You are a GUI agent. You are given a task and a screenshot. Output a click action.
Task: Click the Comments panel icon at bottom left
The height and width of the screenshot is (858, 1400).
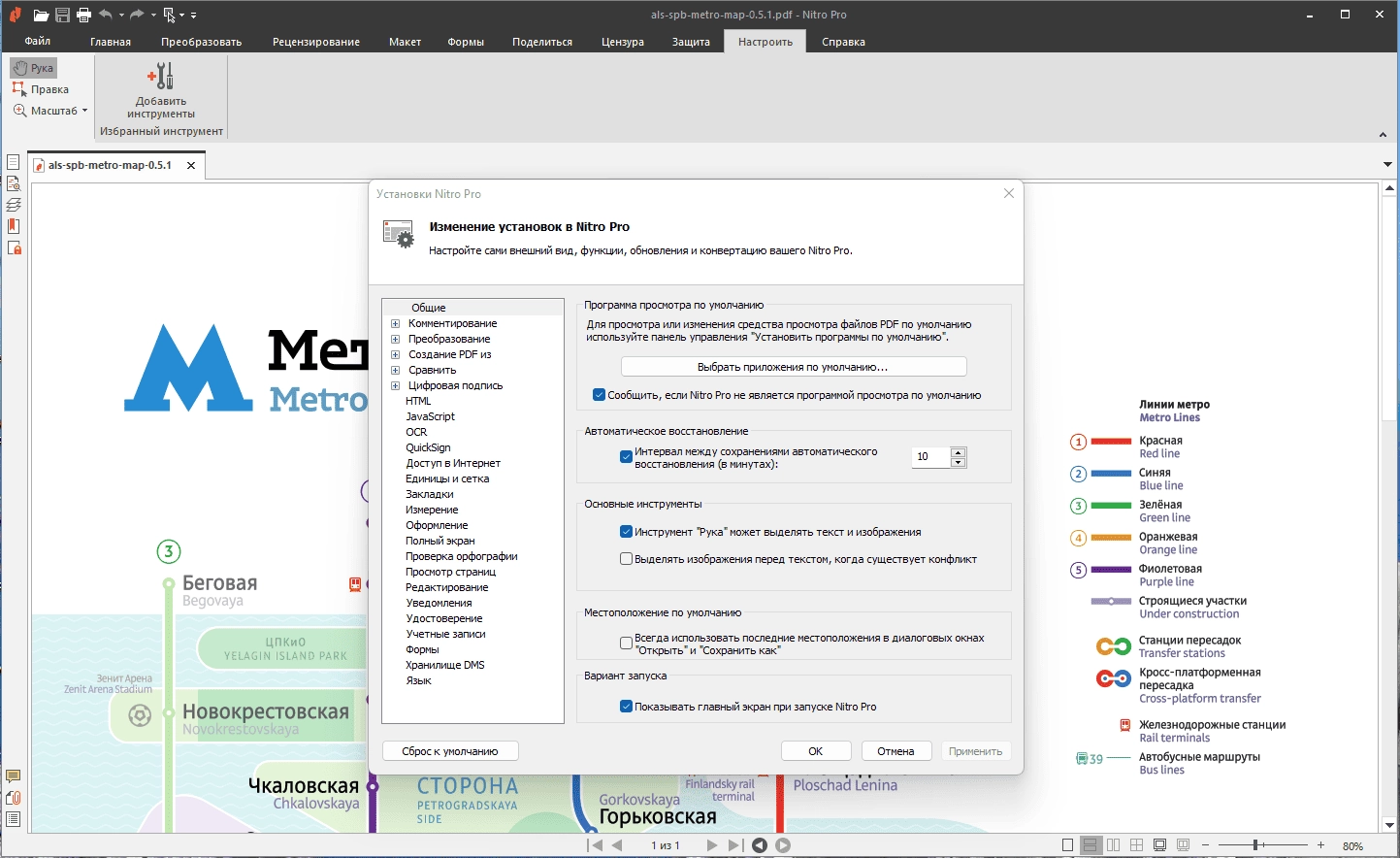[14, 776]
